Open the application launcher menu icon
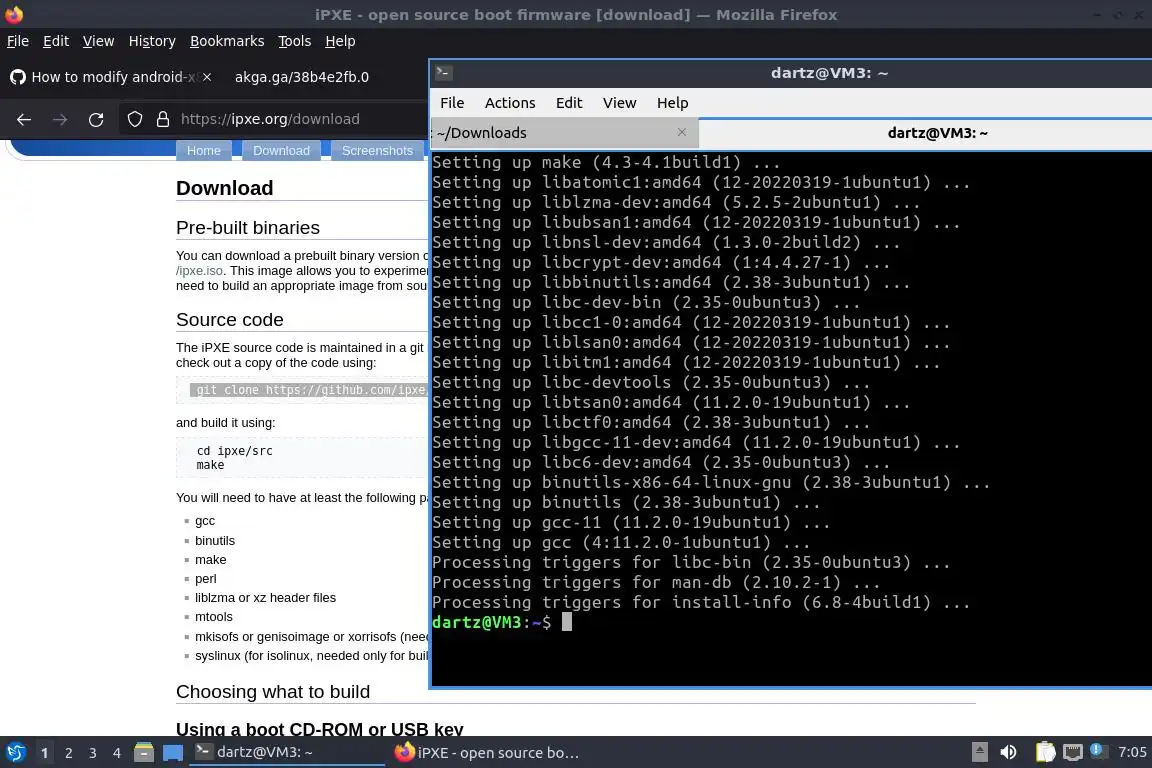1152x768 pixels. (x=16, y=752)
